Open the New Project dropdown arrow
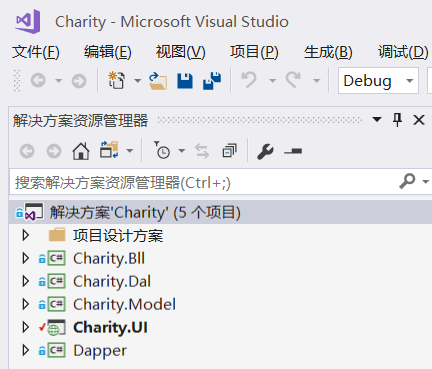432x369 pixels. pos(137,80)
